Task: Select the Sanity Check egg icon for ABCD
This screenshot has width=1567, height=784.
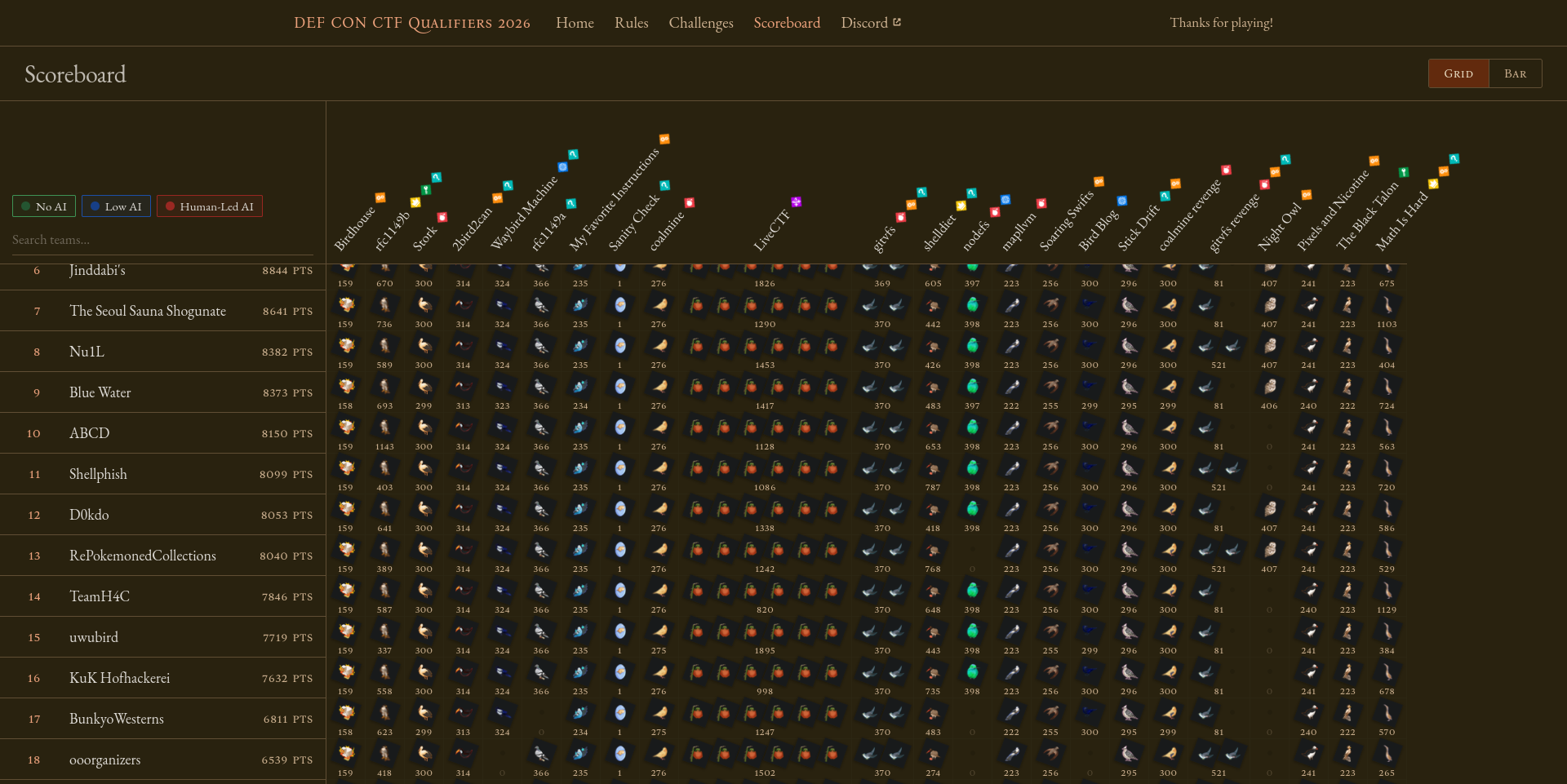Action: pyautogui.click(x=620, y=427)
